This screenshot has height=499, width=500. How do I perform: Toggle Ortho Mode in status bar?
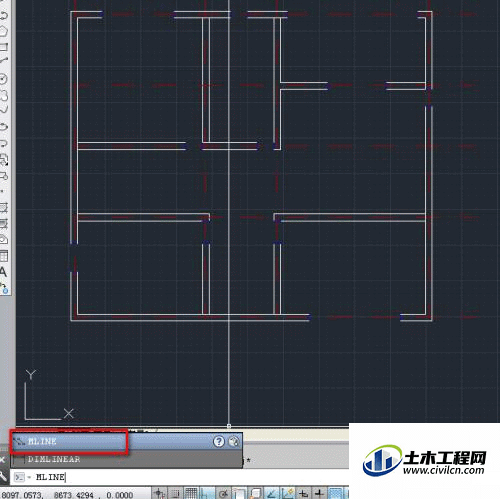pyautogui.click(x=207, y=493)
